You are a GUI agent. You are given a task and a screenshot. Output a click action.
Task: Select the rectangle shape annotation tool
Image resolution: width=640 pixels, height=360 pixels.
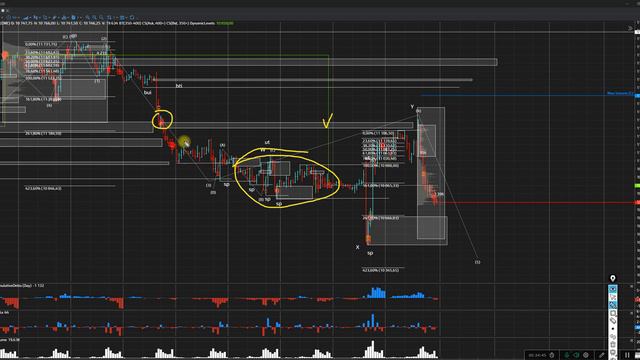coord(613,313)
